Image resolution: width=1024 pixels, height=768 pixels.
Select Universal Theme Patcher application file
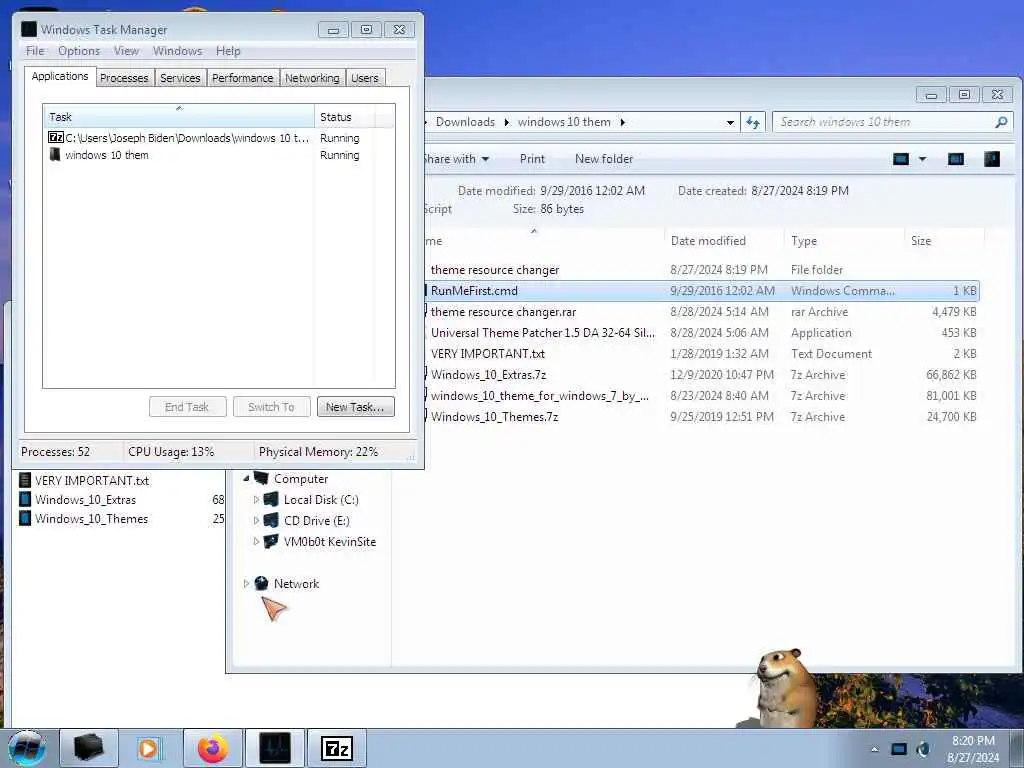pyautogui.click(x=702, y=332)
